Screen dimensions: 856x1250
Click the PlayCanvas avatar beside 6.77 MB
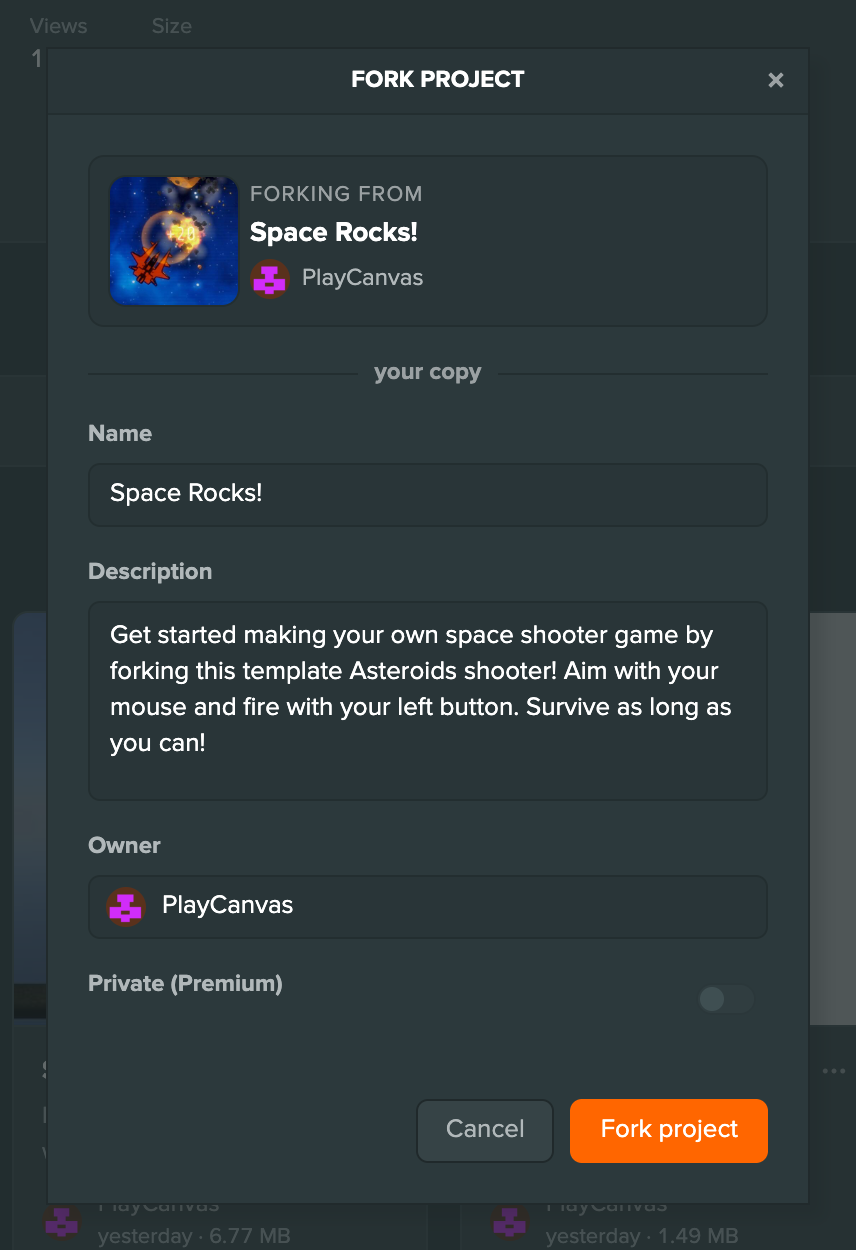62,1222
